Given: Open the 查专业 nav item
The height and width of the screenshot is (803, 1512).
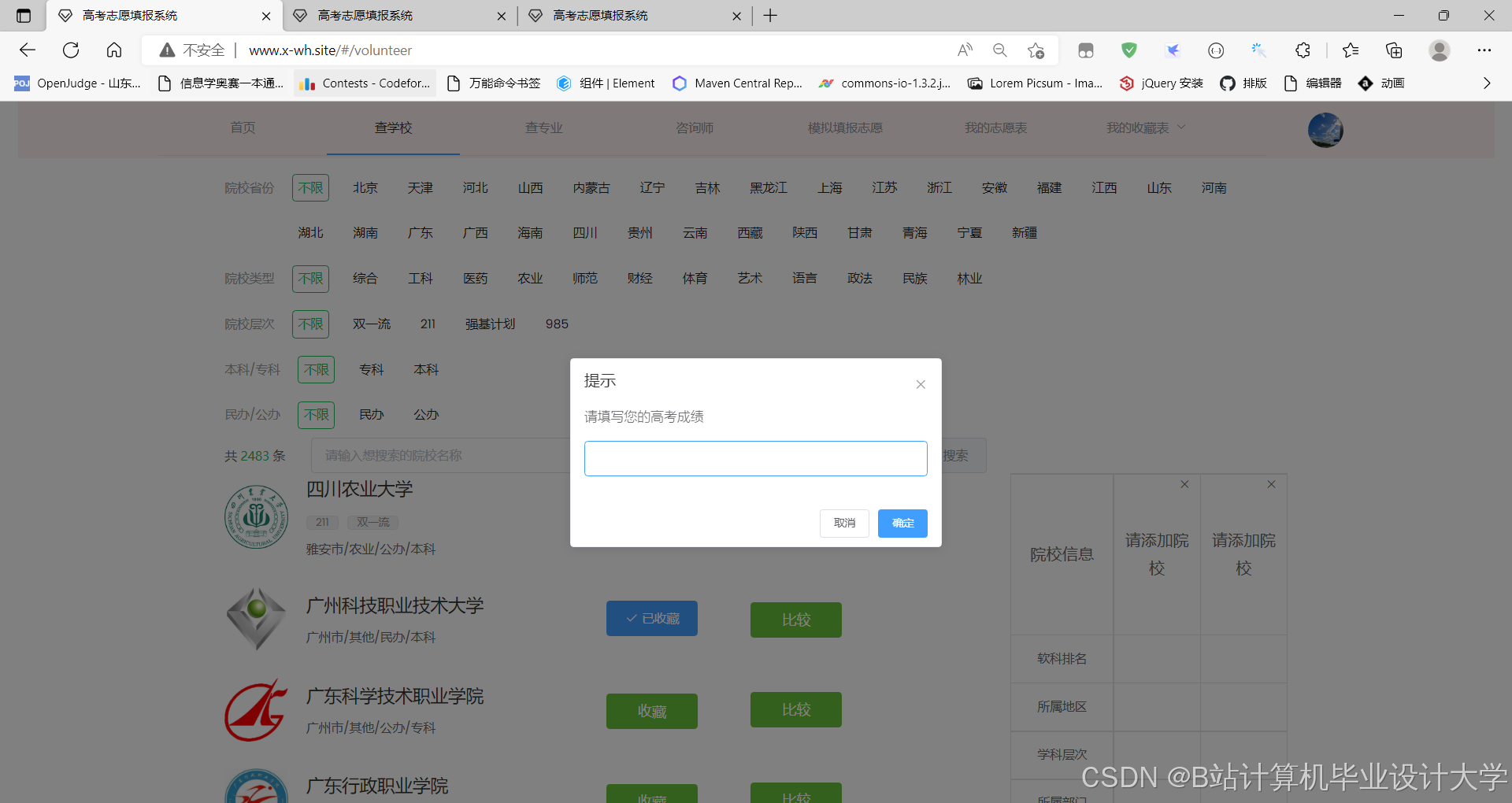Looking at the screenshot, I should [543, 128].
